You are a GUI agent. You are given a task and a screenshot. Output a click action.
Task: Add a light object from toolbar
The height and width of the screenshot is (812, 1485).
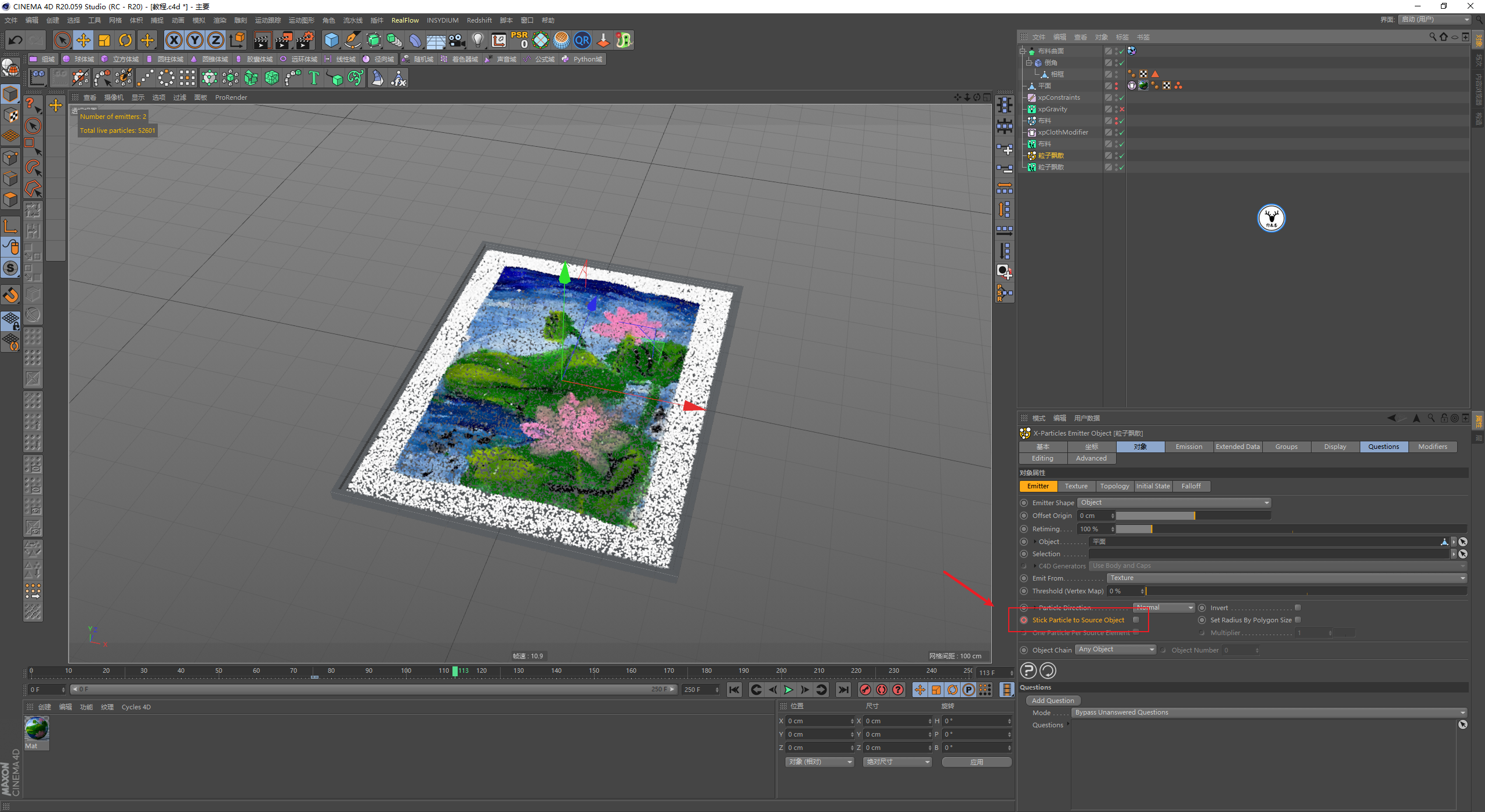[478, 40]
